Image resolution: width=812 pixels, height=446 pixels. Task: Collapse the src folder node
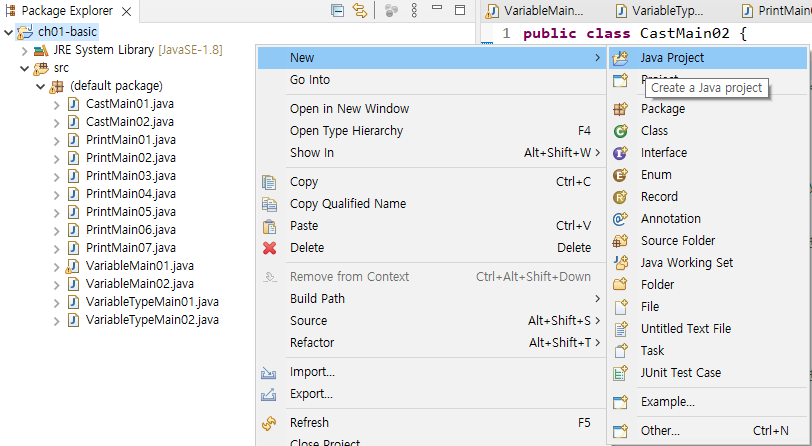[x=24, y=68]
